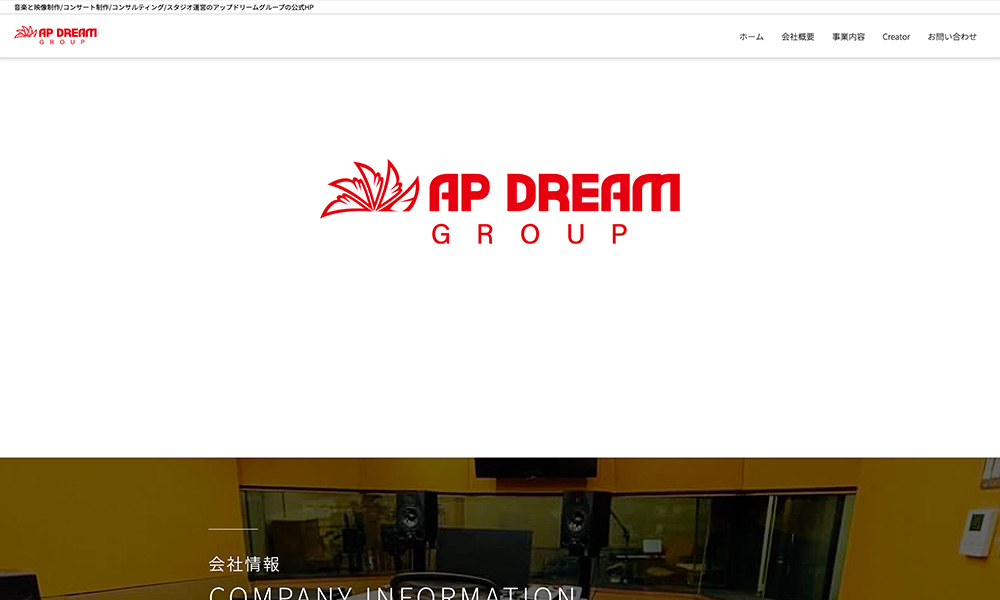Click the large AP DREAM text in the center
The height and width of the screenshot is (600, 1000).
pyautogui.click(x=555, y=192)
